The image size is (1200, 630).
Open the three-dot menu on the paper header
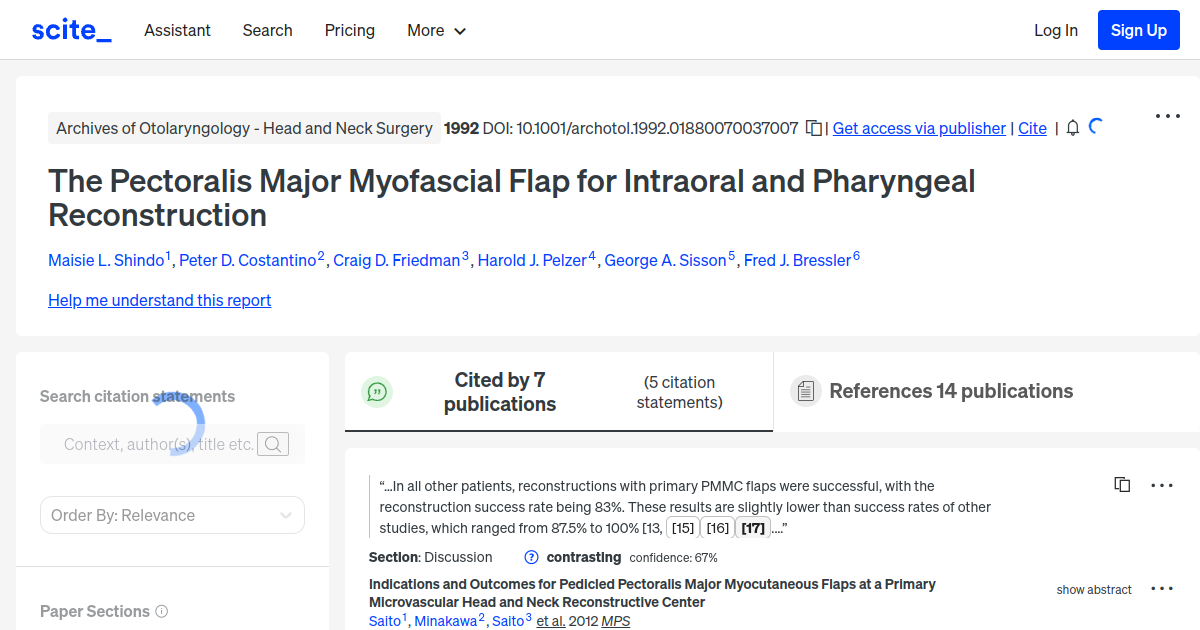click(1167, 116)
